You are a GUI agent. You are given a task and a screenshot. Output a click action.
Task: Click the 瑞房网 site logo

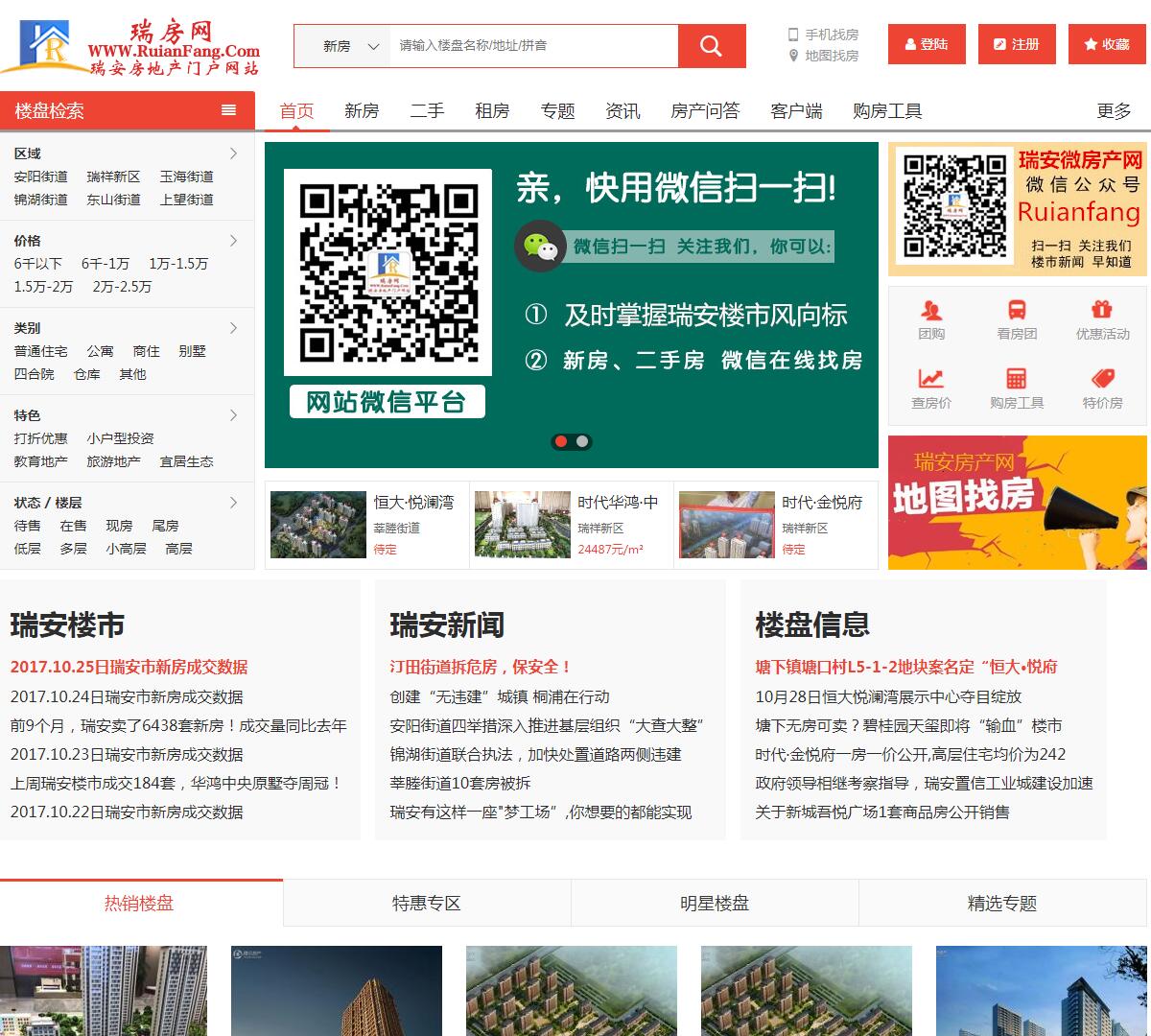click(x=131, y=47)
